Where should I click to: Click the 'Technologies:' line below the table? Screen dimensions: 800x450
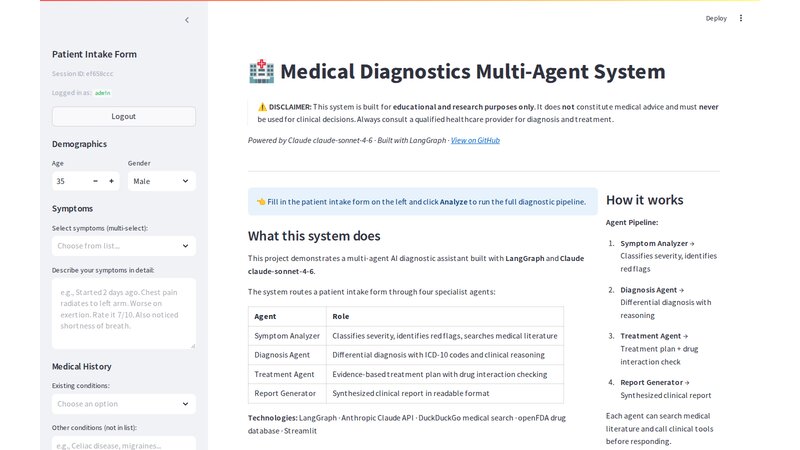[407, 424]
